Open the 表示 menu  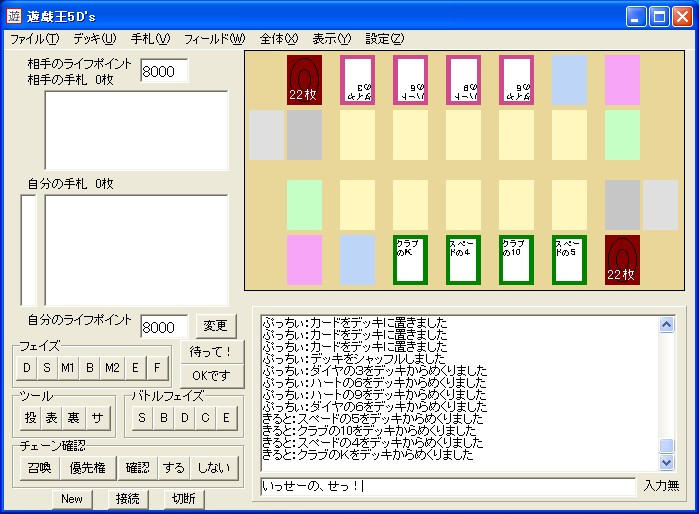332,39
